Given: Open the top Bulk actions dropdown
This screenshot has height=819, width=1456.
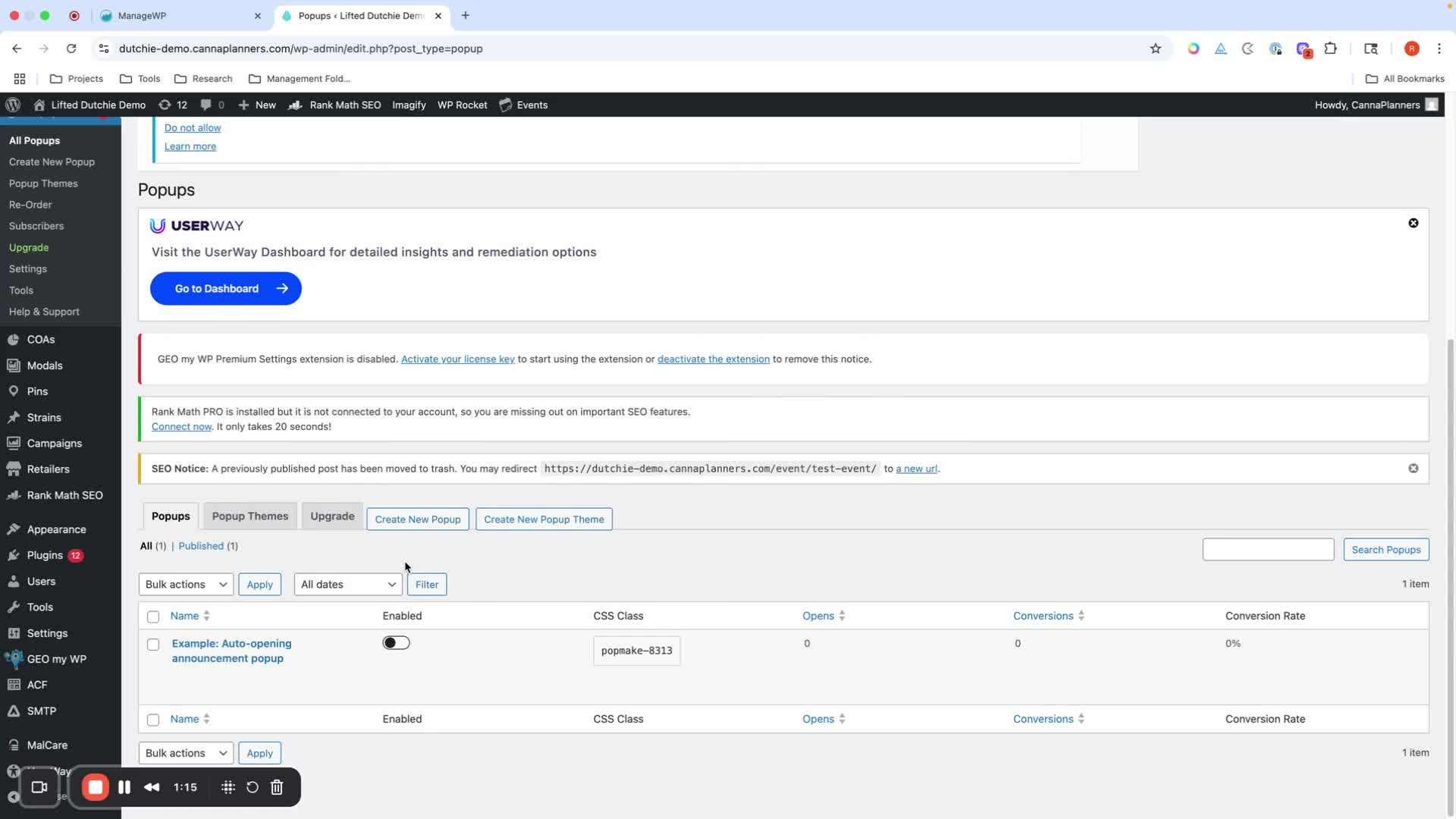Looking at the screenshot, I should pos(186,584).
